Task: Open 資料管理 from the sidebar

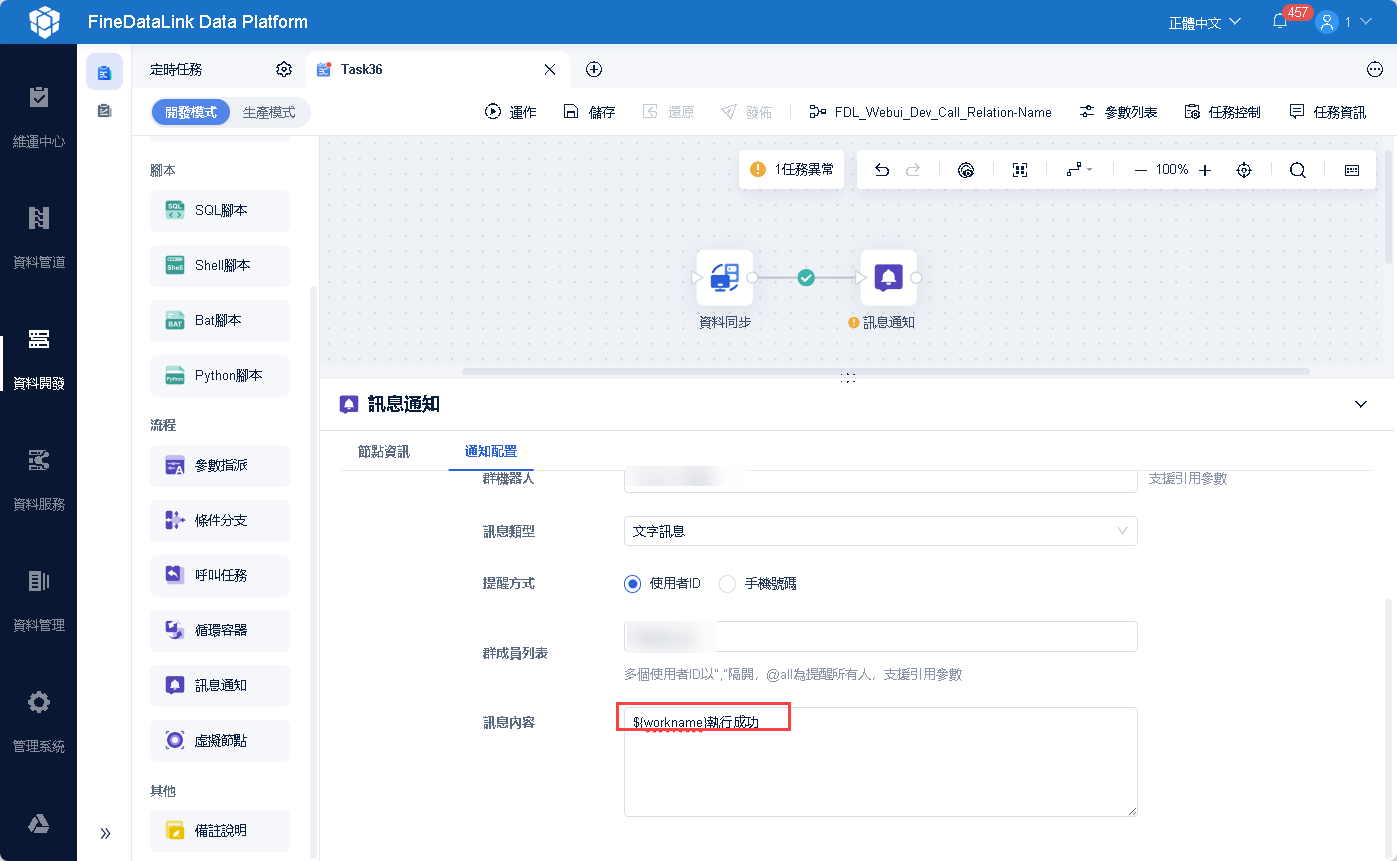Action: (38, 601)
